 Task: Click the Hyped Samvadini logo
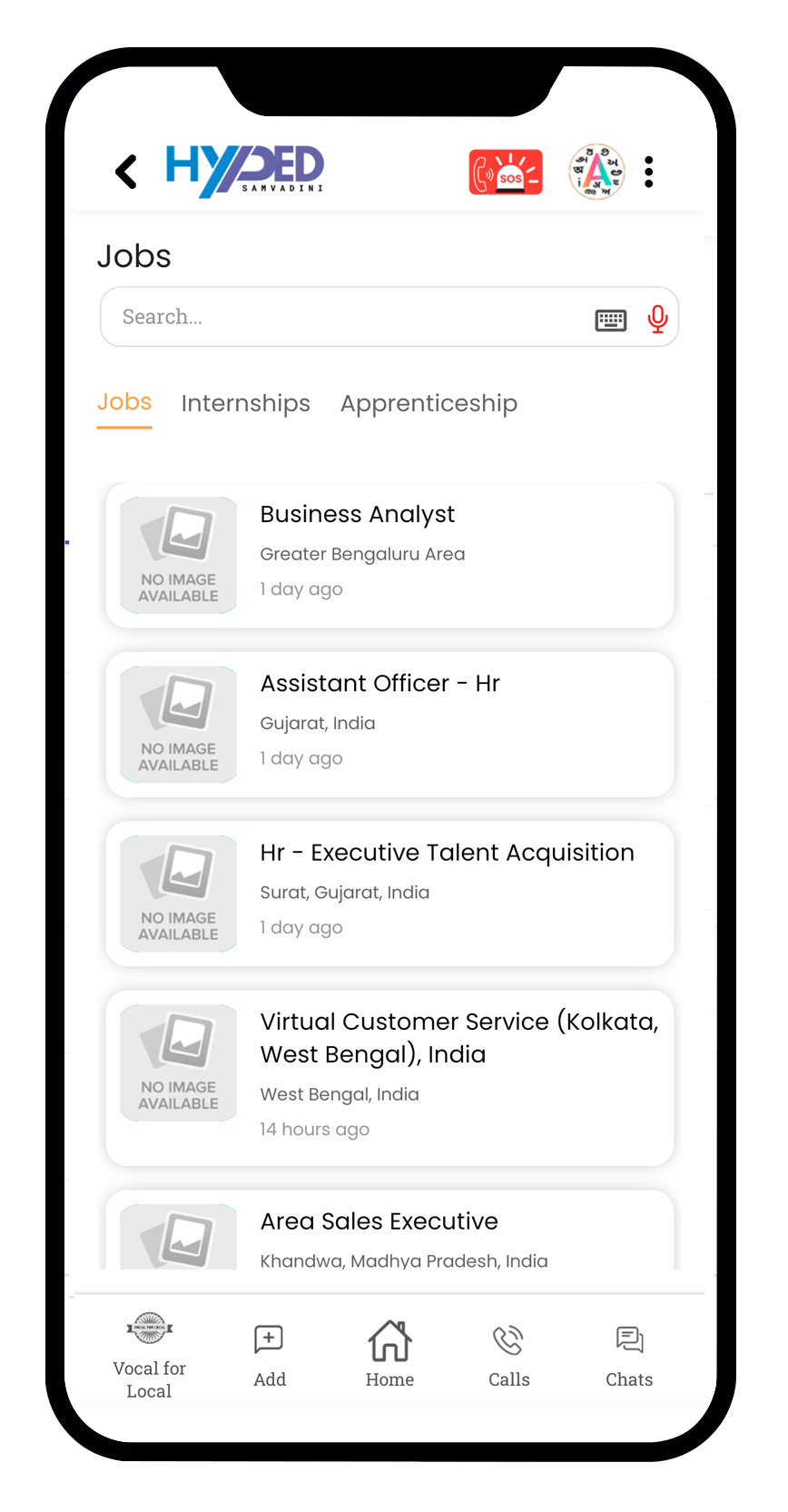pos(245,171)
